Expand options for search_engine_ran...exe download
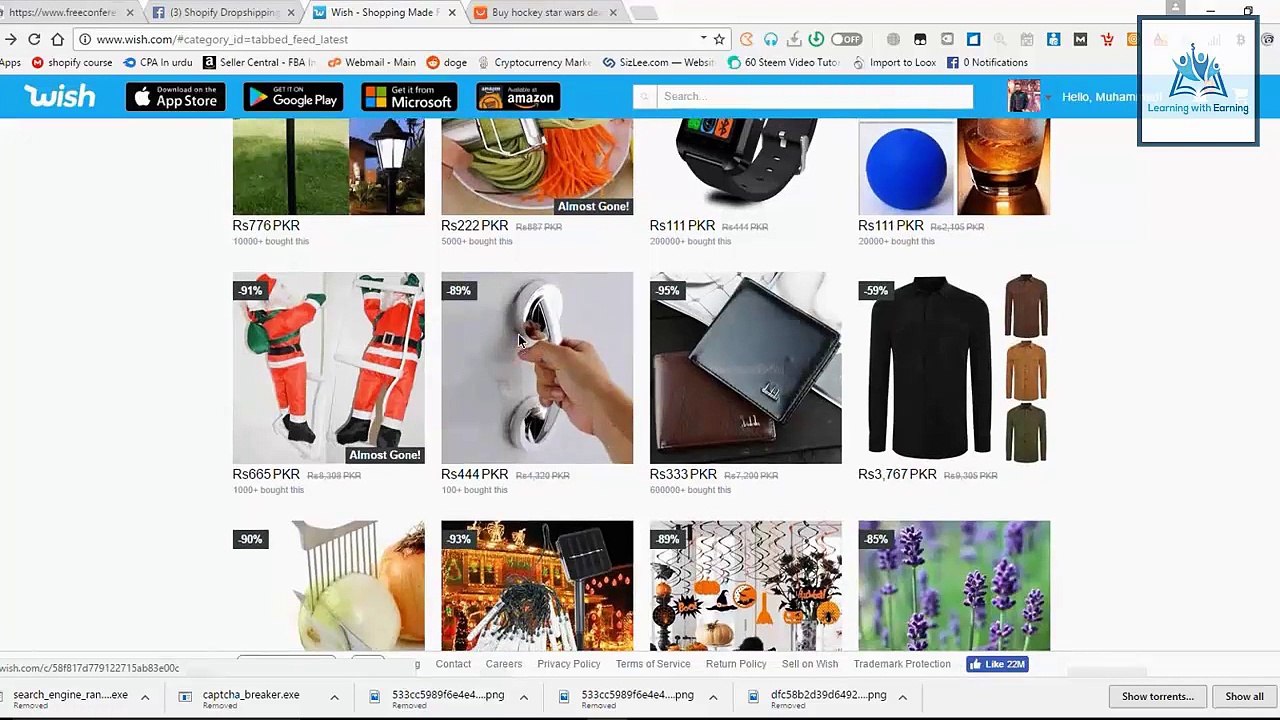 point(145,698)
